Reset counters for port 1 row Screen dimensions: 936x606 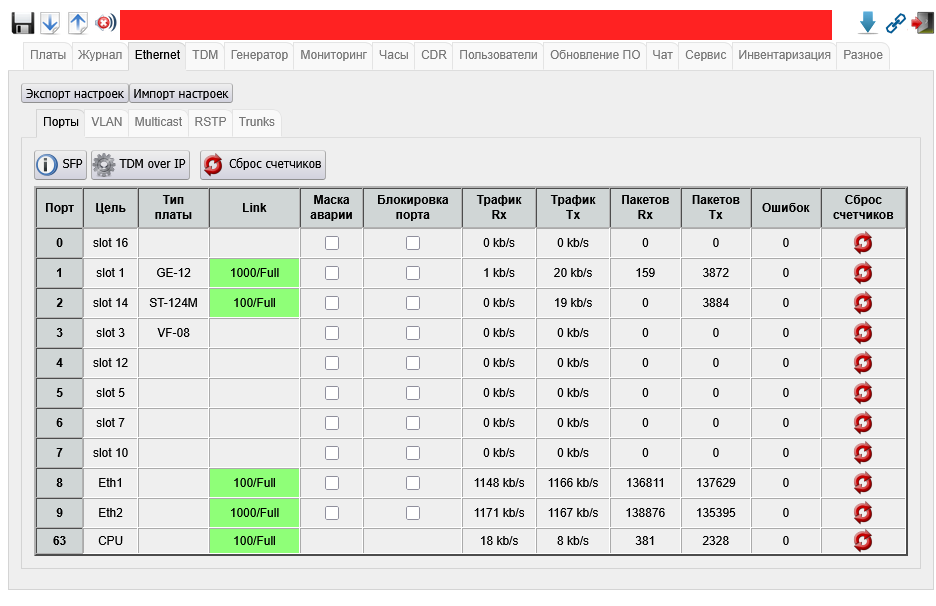coord(863,273)
